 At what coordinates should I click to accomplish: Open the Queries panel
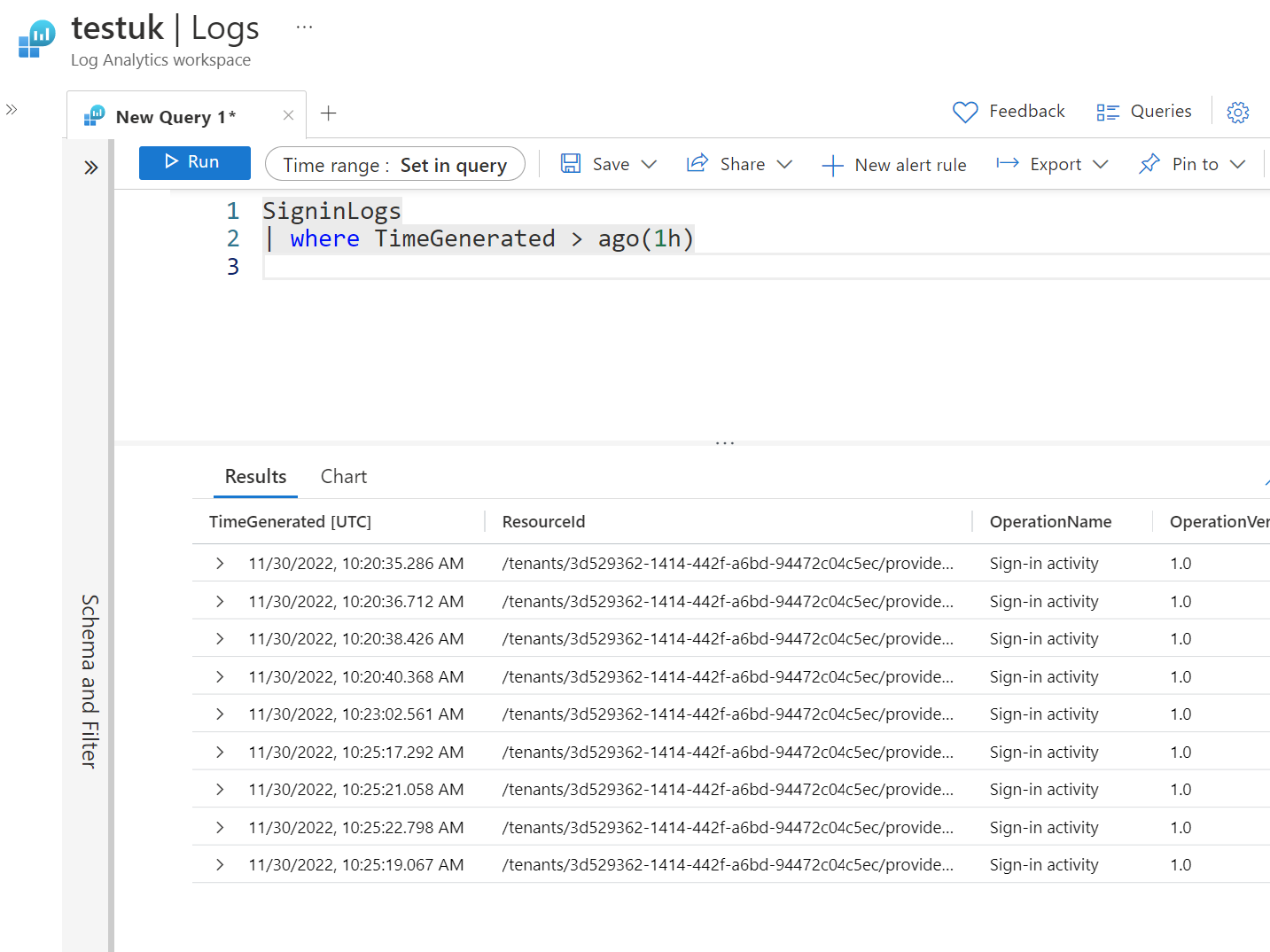click(1161, 111)
